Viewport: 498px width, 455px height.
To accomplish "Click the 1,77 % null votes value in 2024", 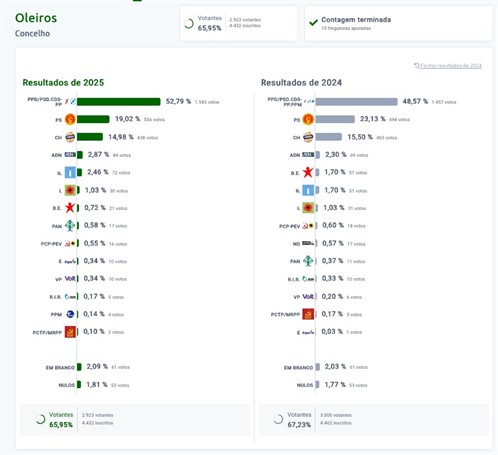I will (335, 384).
